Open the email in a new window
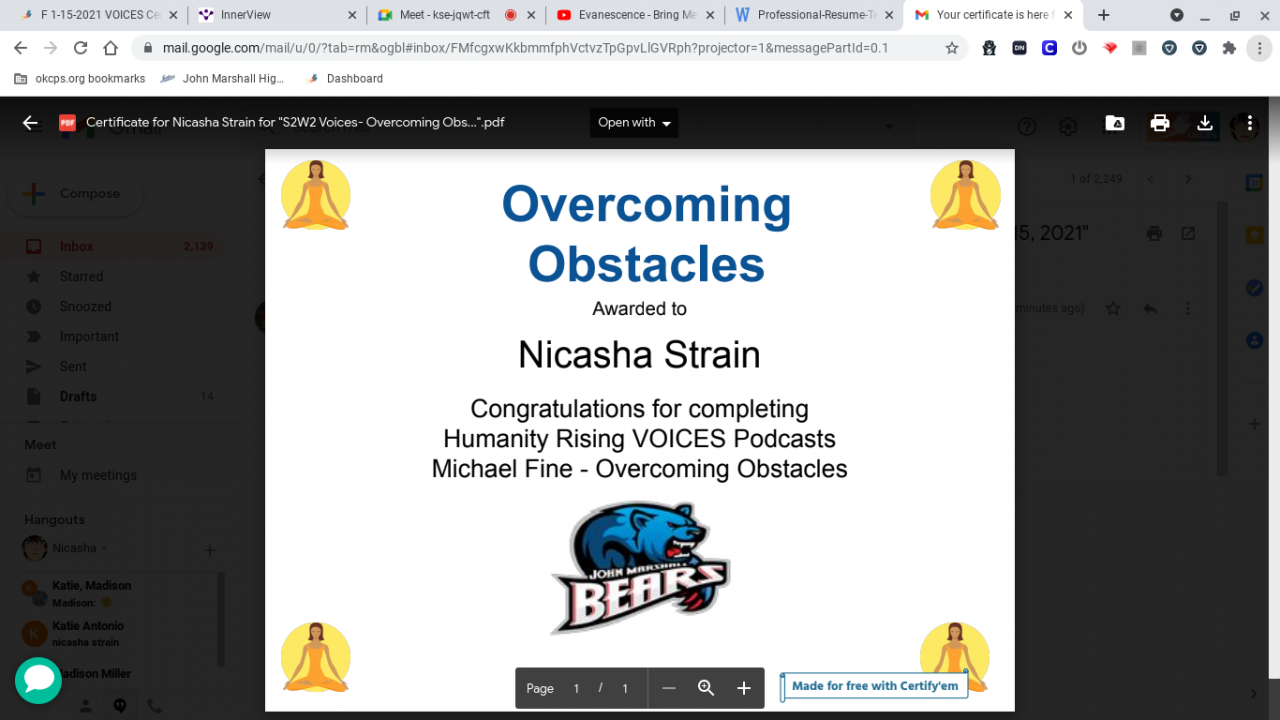 click(1188, 233)
